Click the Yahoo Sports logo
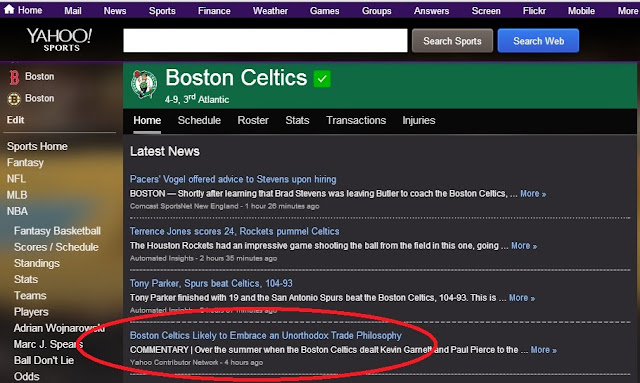This screenshot has height=383, width=640. (60, 40)
